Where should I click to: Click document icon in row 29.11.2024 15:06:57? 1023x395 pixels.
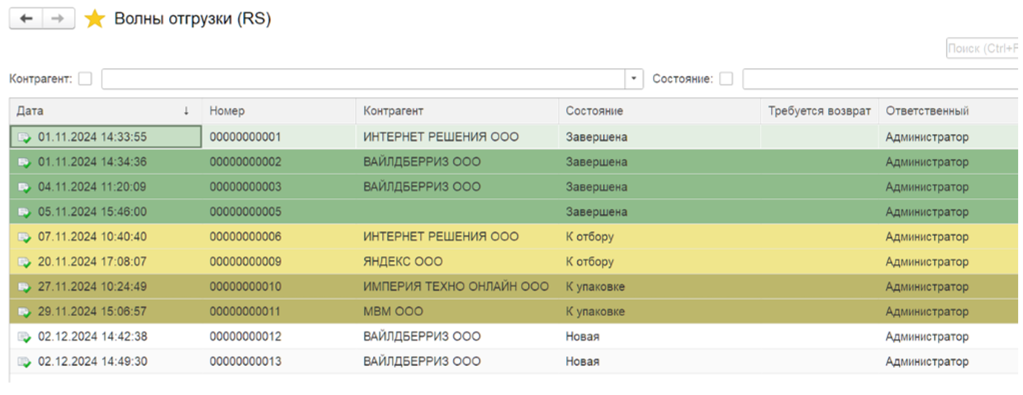click(25, 312)
